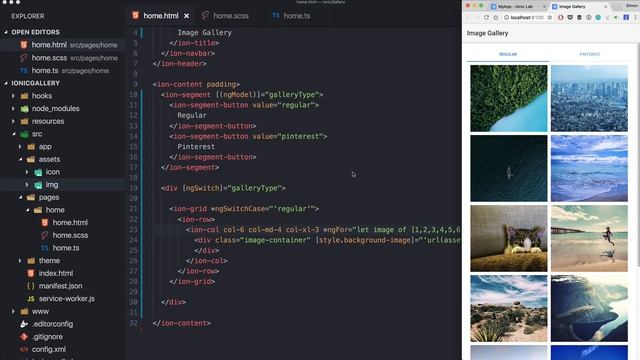Image resolution: width=640 pixels, height=360 pixels.
Task: Open the browser three-dot menu
Action: (x=636, y=18)
